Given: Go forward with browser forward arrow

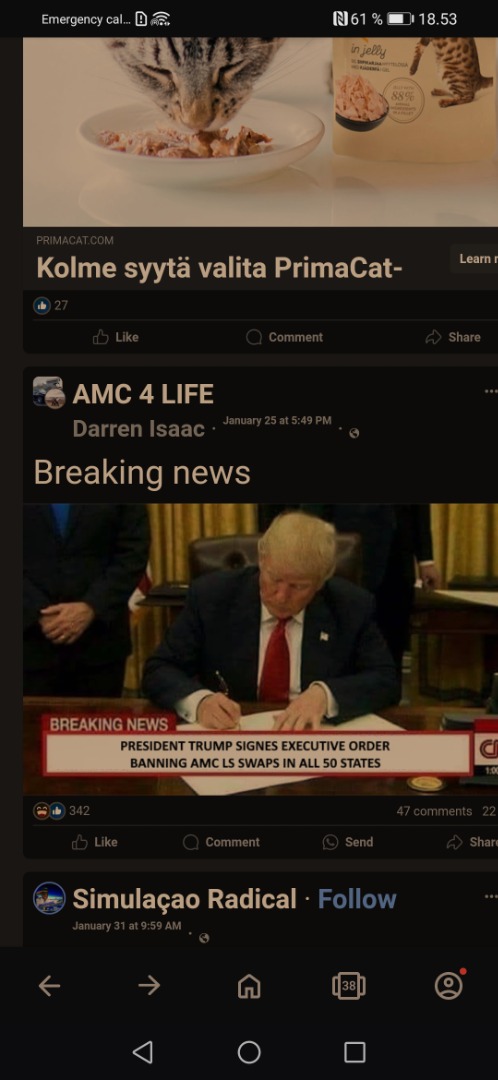Looking at the screenshot, I should pos(149,986).
